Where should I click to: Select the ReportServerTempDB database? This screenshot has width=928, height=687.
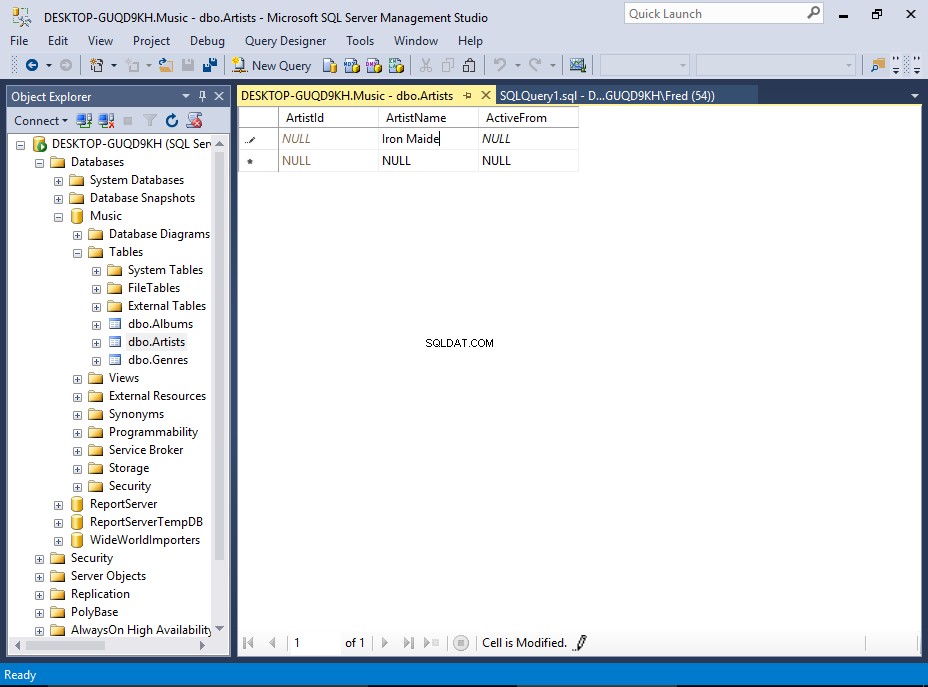[146, 522]
